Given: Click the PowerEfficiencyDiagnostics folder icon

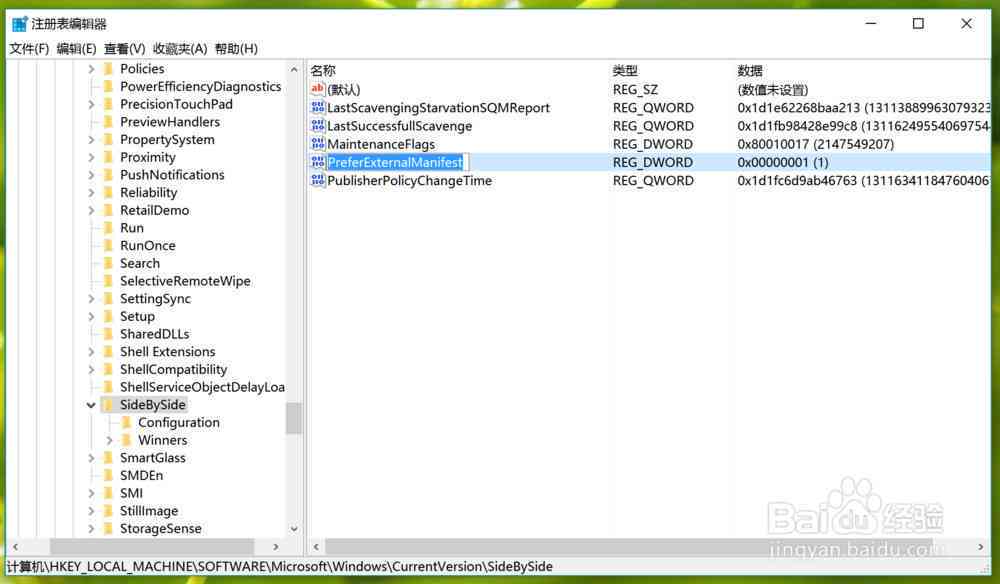Looking at the screenshot, I should [x=108, y=86].
